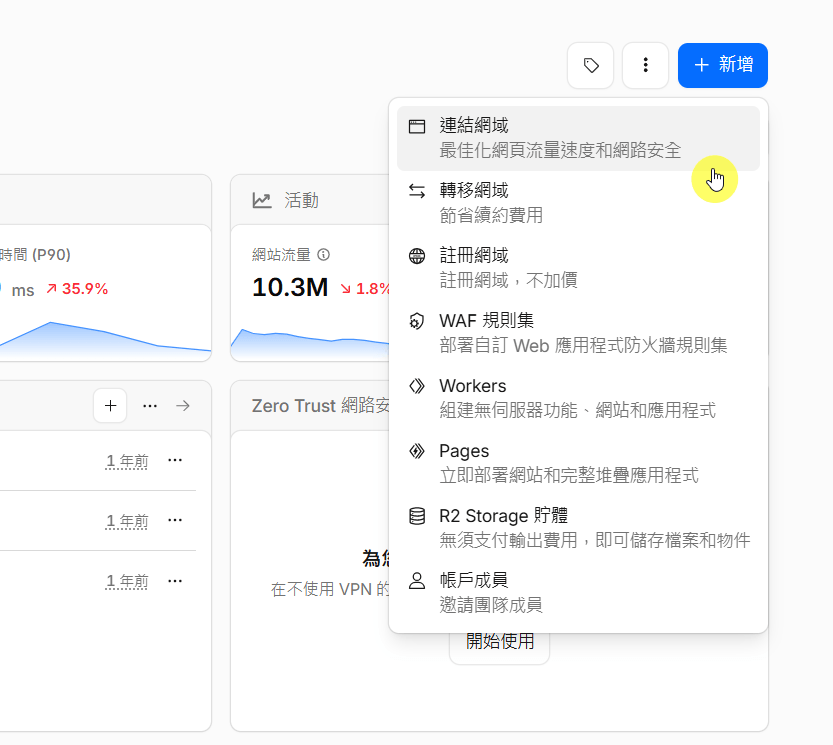Click the 部署自訂 Web 應用程式防火牆規則集 description
This screenshot has width=833, height=745.
[x=583, y=345]
